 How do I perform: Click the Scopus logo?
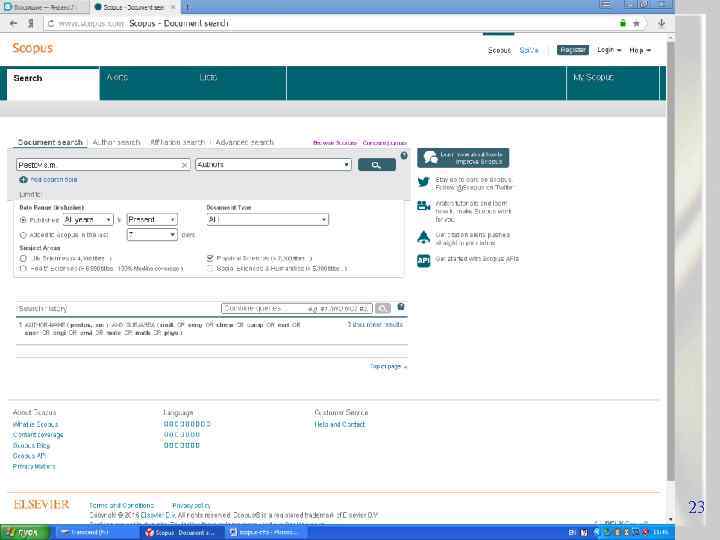click(x=33, y=48)
